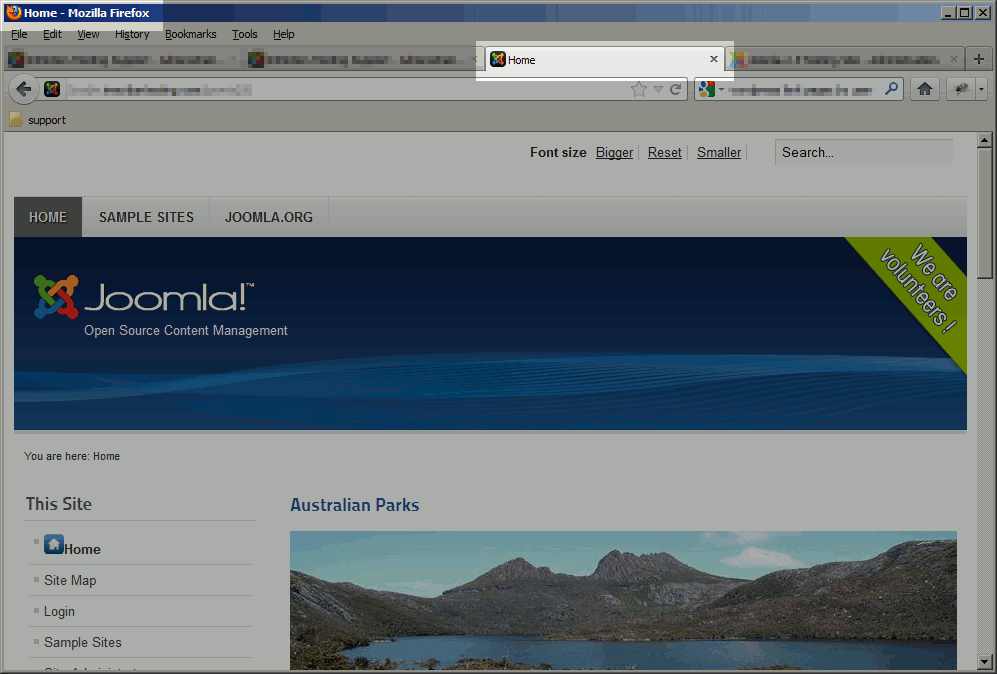Open the History menu
This screenshot has height=674, width=997.
tap(132, 34)
